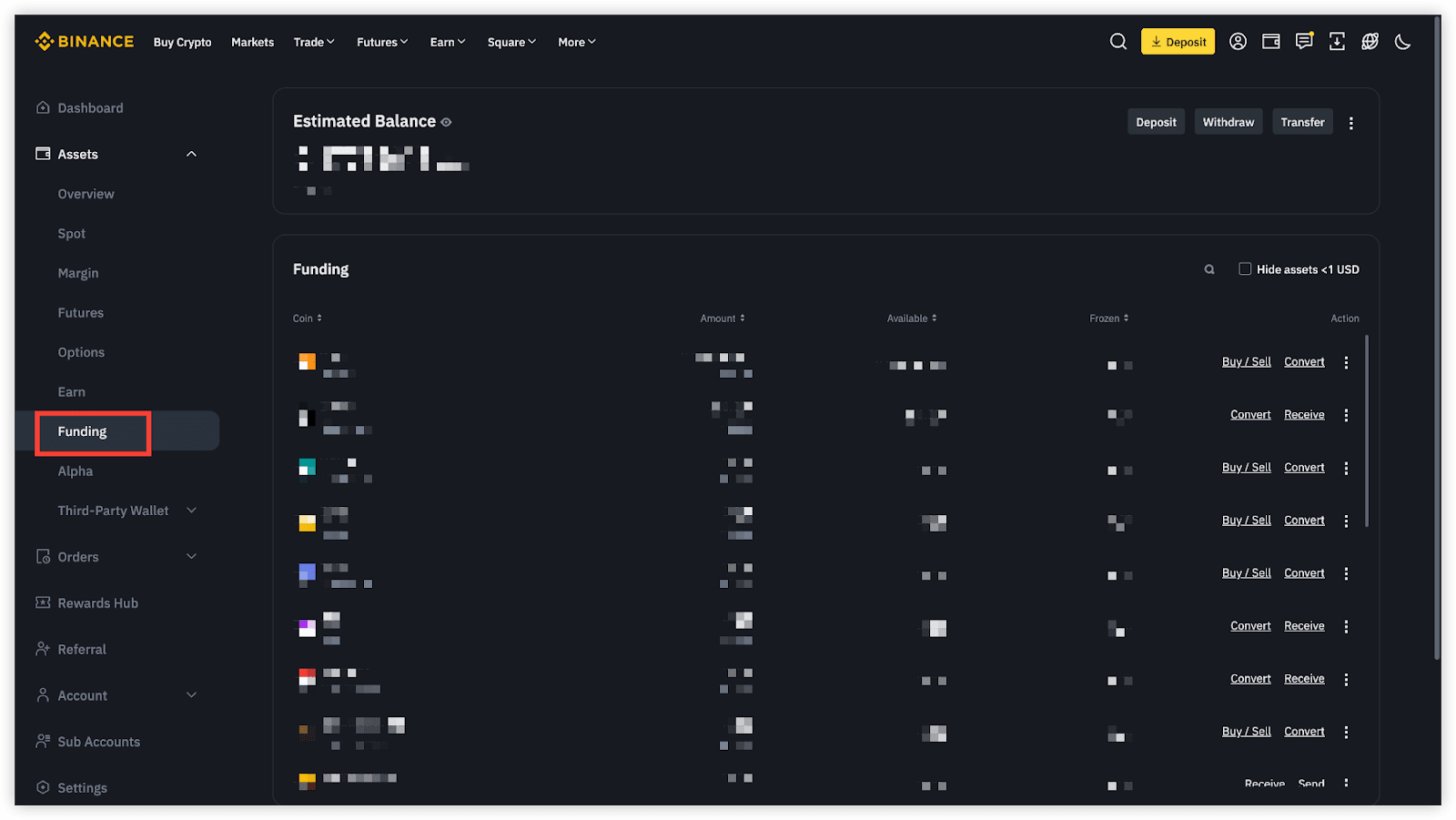1456x820 pixels.
Task: Expand the More dropdown in the top nav
Action: pos(577,42)
